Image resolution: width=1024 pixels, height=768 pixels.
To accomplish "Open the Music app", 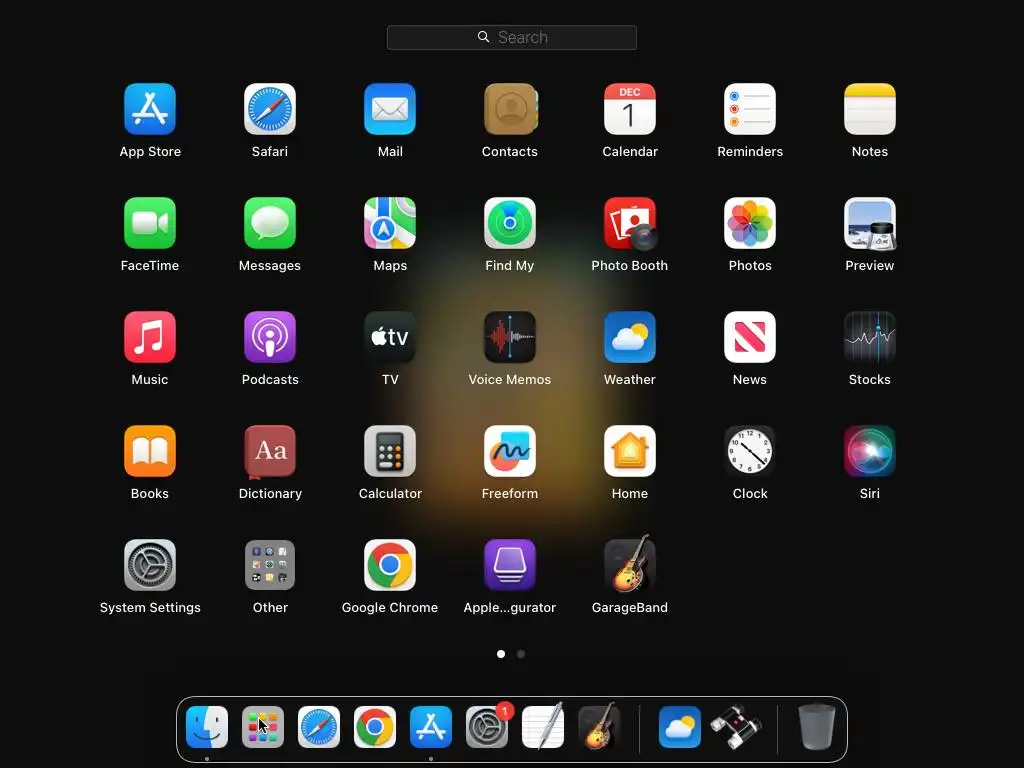I will click(x=150, y=337).
